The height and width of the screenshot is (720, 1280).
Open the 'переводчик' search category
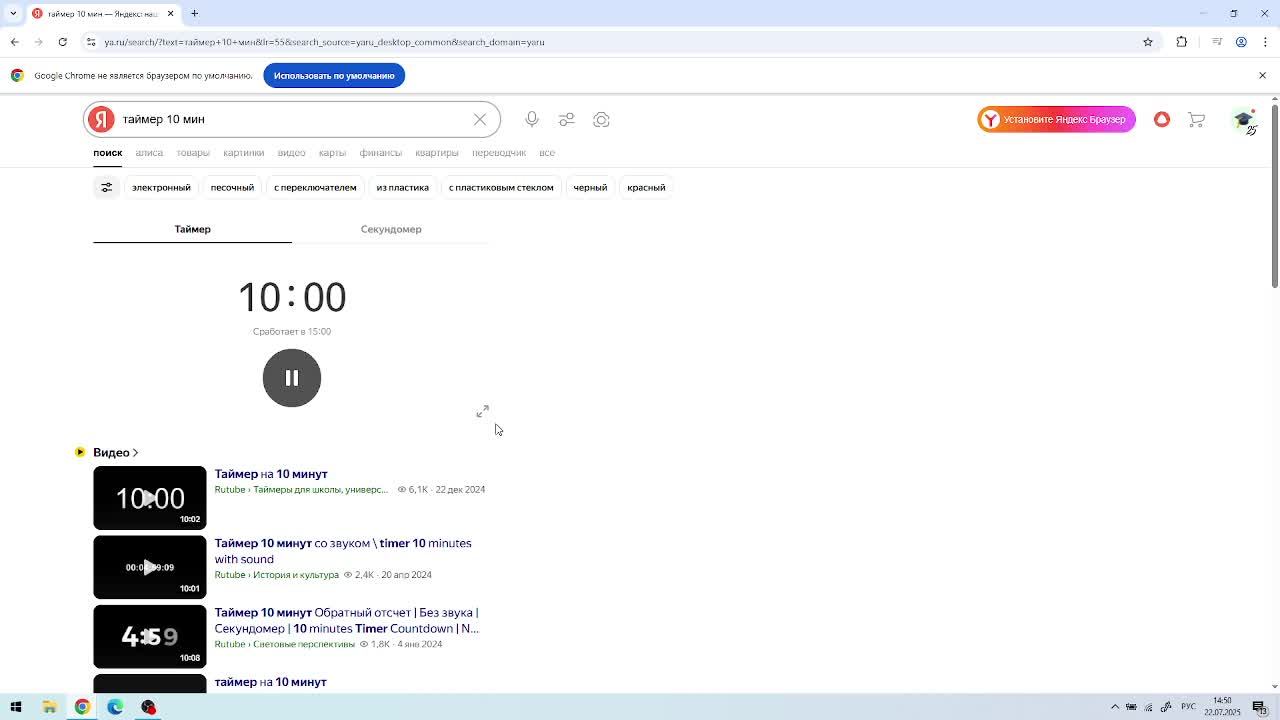click(x=499, y=153)
